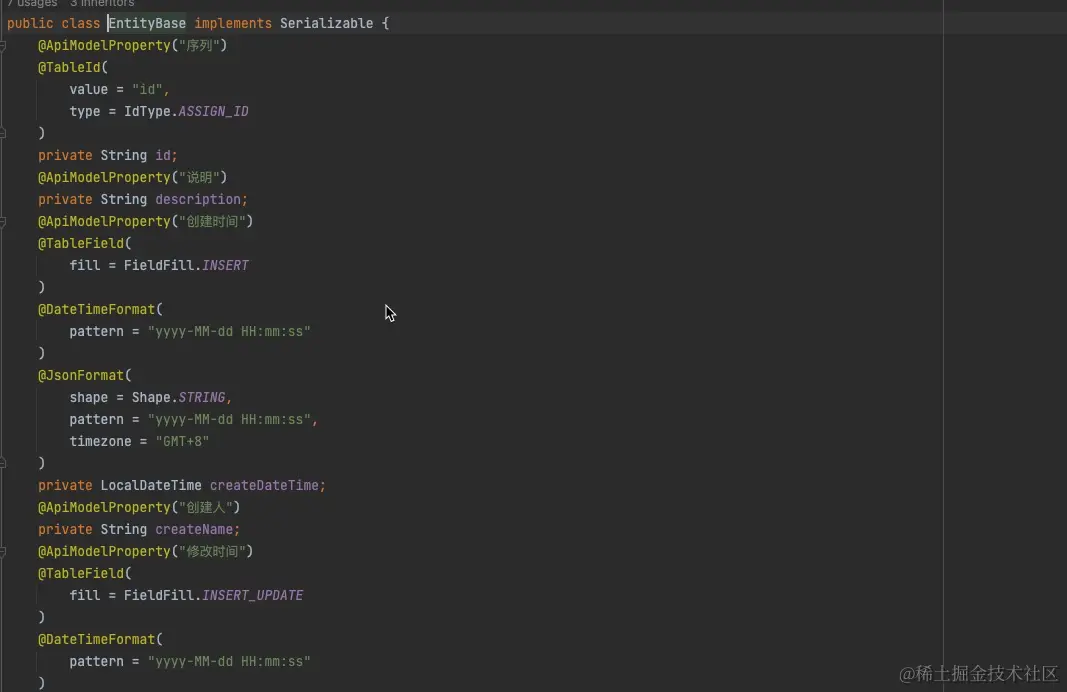Click the "id" string value

pyautogui.click(x=148, y=89)
